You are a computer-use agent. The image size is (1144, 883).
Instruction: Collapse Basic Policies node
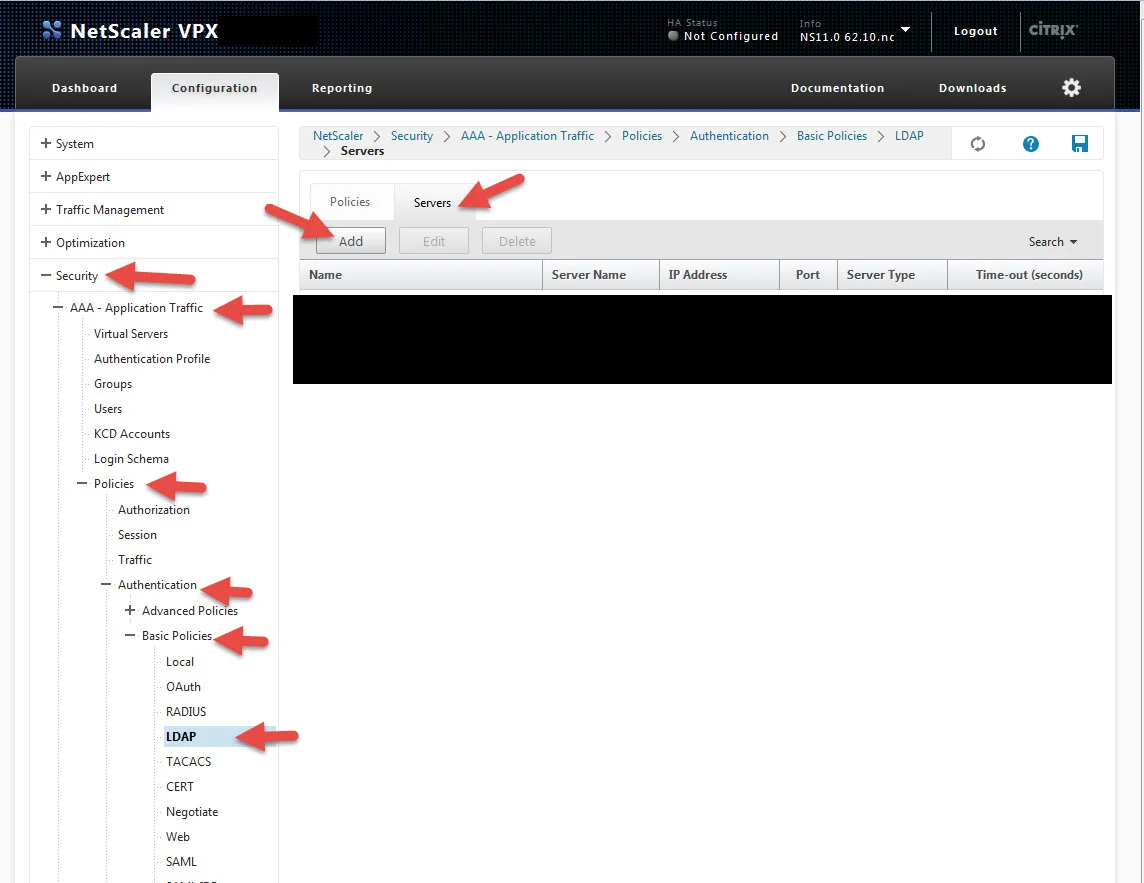[130, 635]
